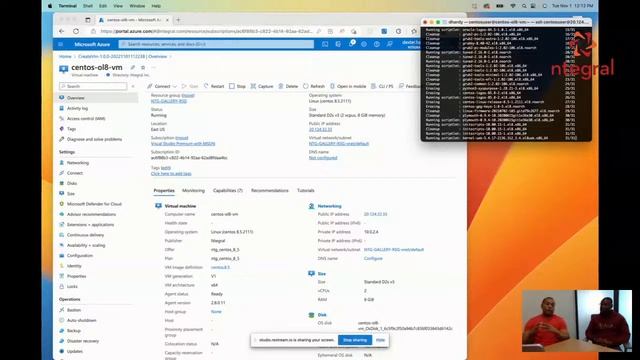Click the Connect toolbar button
The width and height of the screenshot is (640, 360).
(x=159, y=86)
